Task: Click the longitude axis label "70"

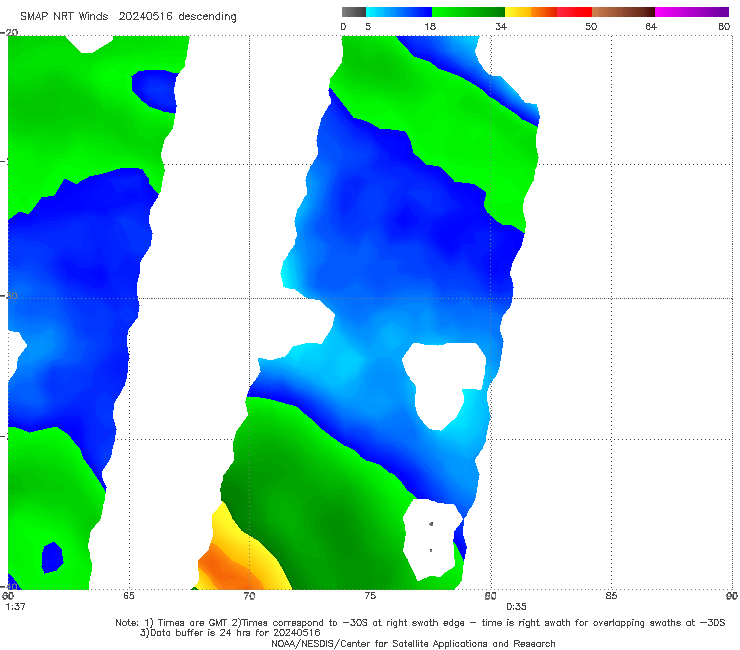Action: pyautogui.click(x=249, y=596)
